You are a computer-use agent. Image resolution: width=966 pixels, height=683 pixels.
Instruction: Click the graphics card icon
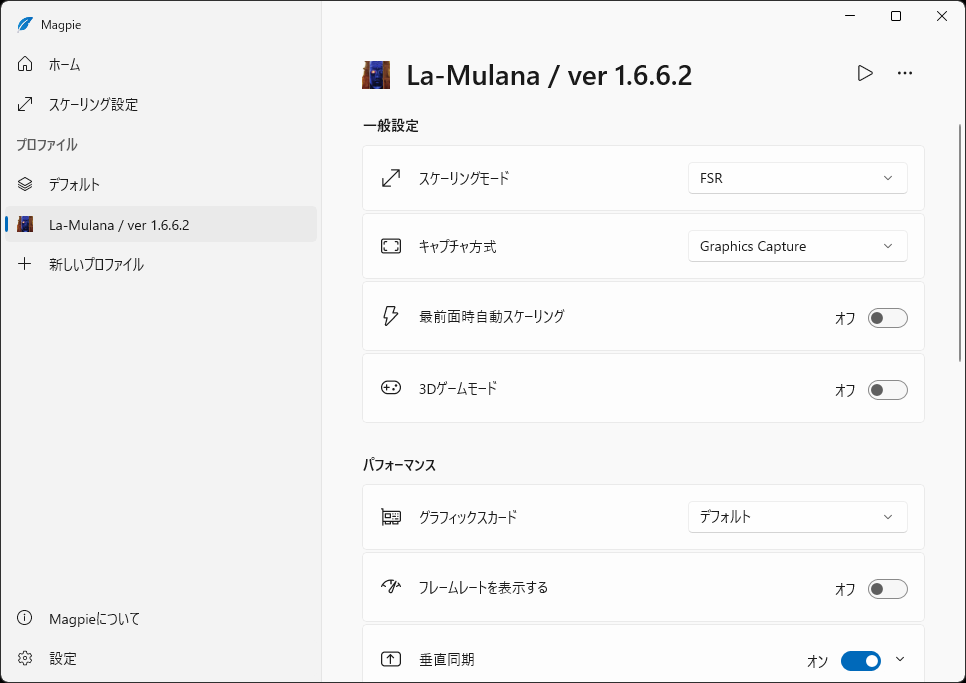coord(389,517)
